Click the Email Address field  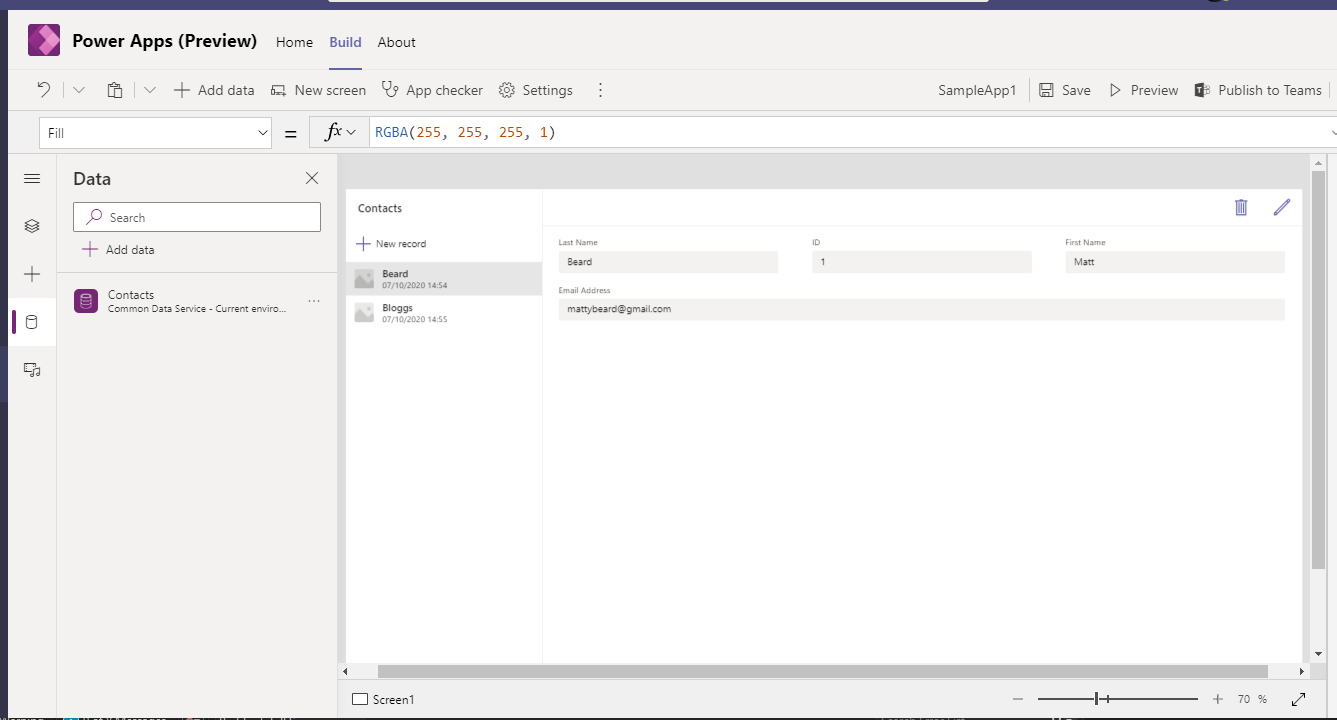pyautogui.click(x=921, y=309)
